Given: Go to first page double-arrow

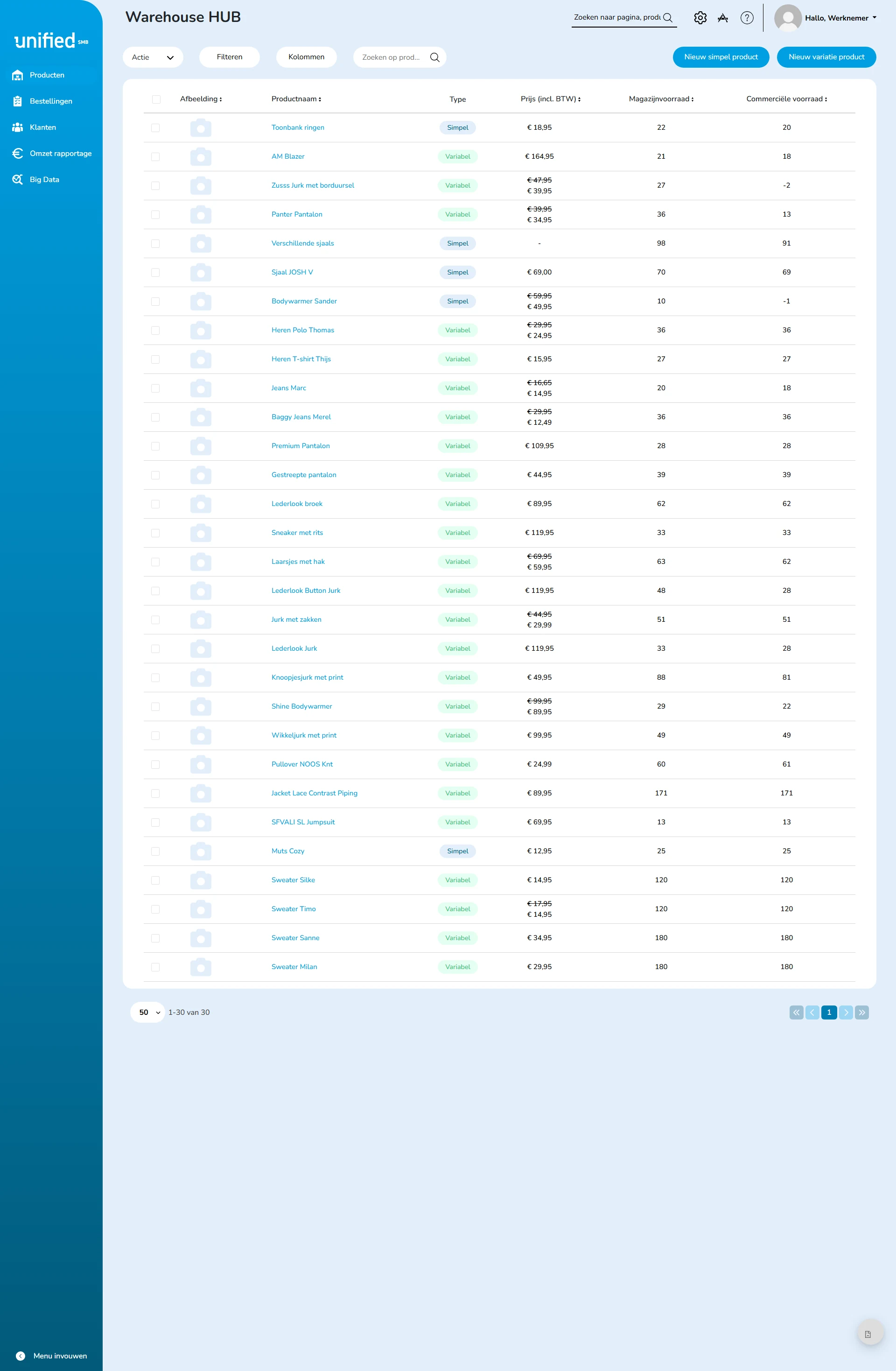Looking at the screenshot, I should pyautogui.click(x=797, y=1012).
